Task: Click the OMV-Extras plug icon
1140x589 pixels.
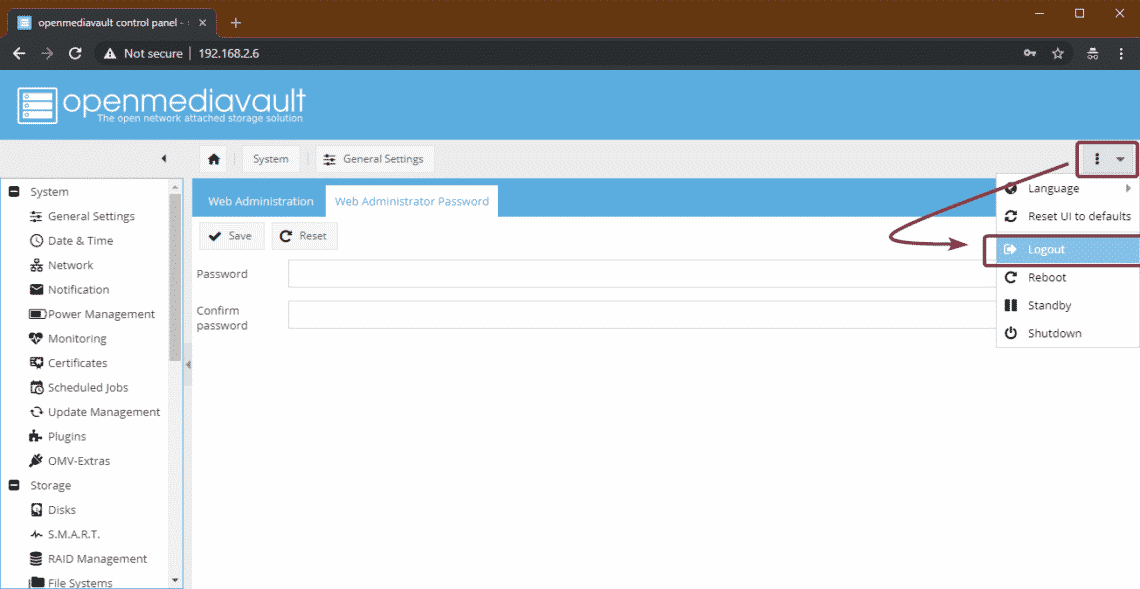Action: click(x=36, y=461)
